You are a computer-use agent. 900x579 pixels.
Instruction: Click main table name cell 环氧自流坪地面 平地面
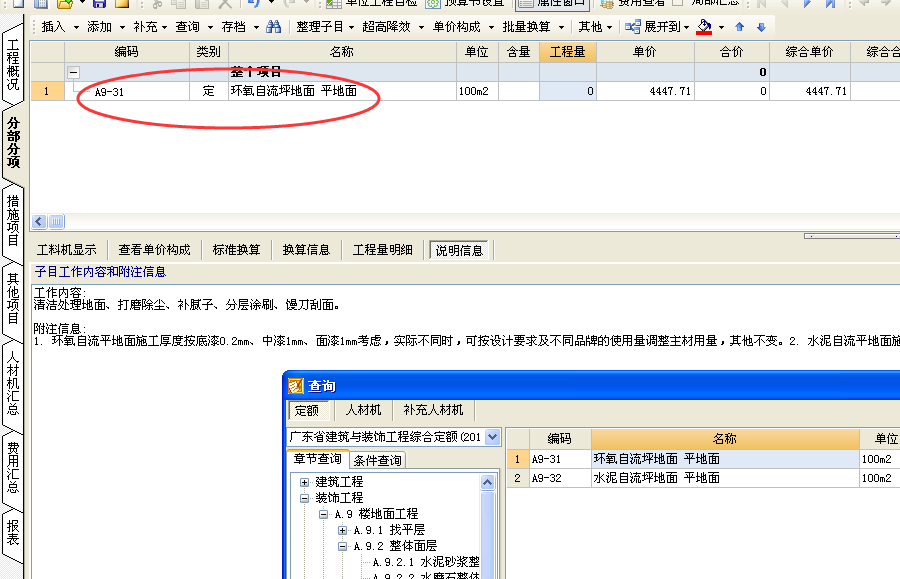pos(343,91)
